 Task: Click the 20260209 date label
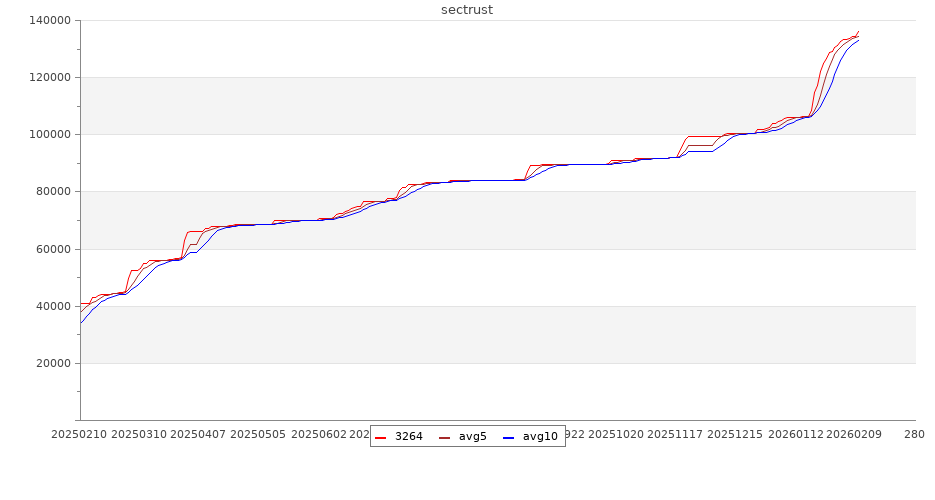pos(856,435)
